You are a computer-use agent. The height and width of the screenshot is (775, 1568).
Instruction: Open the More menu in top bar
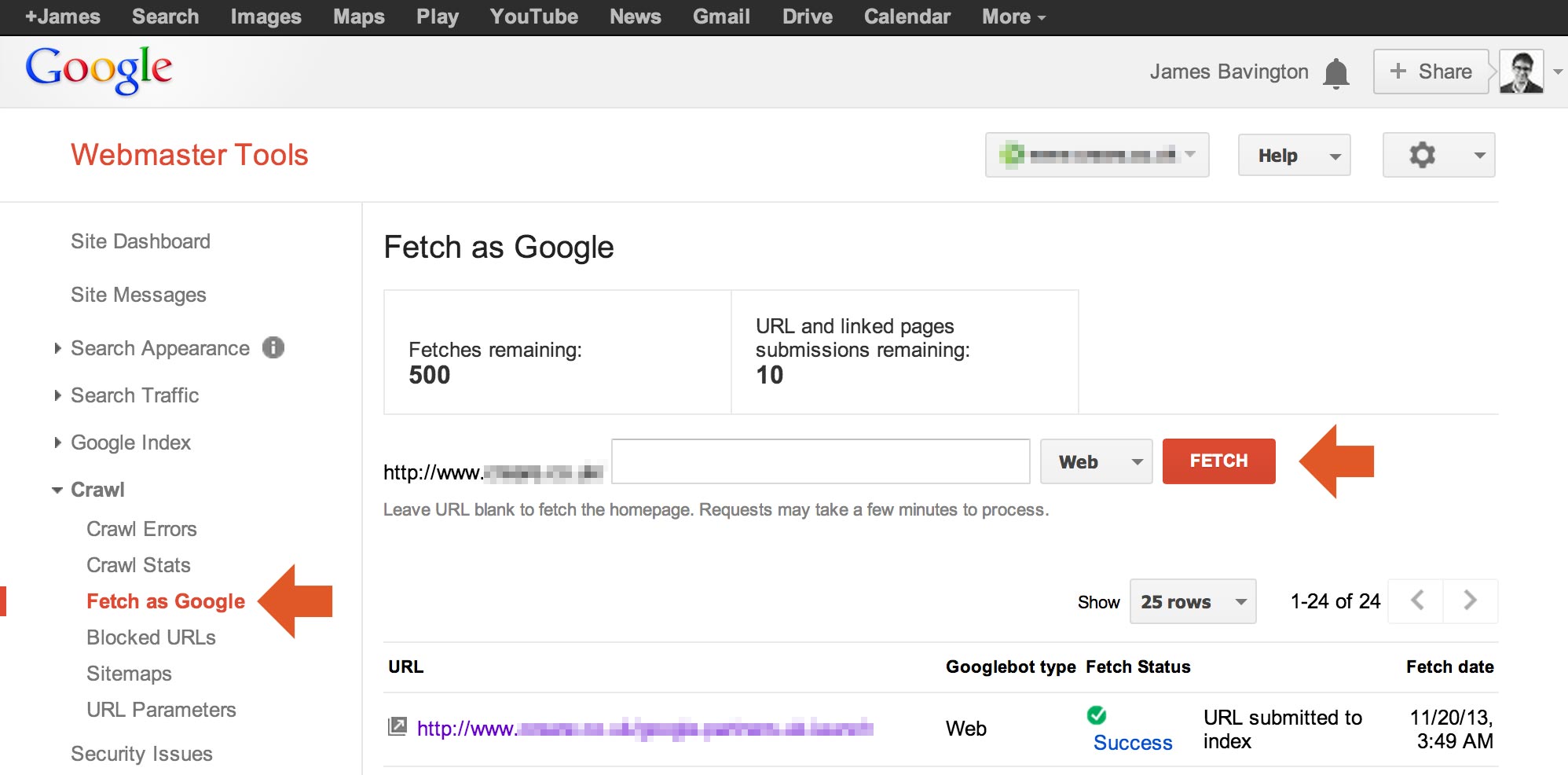(x=1013, y=17)
